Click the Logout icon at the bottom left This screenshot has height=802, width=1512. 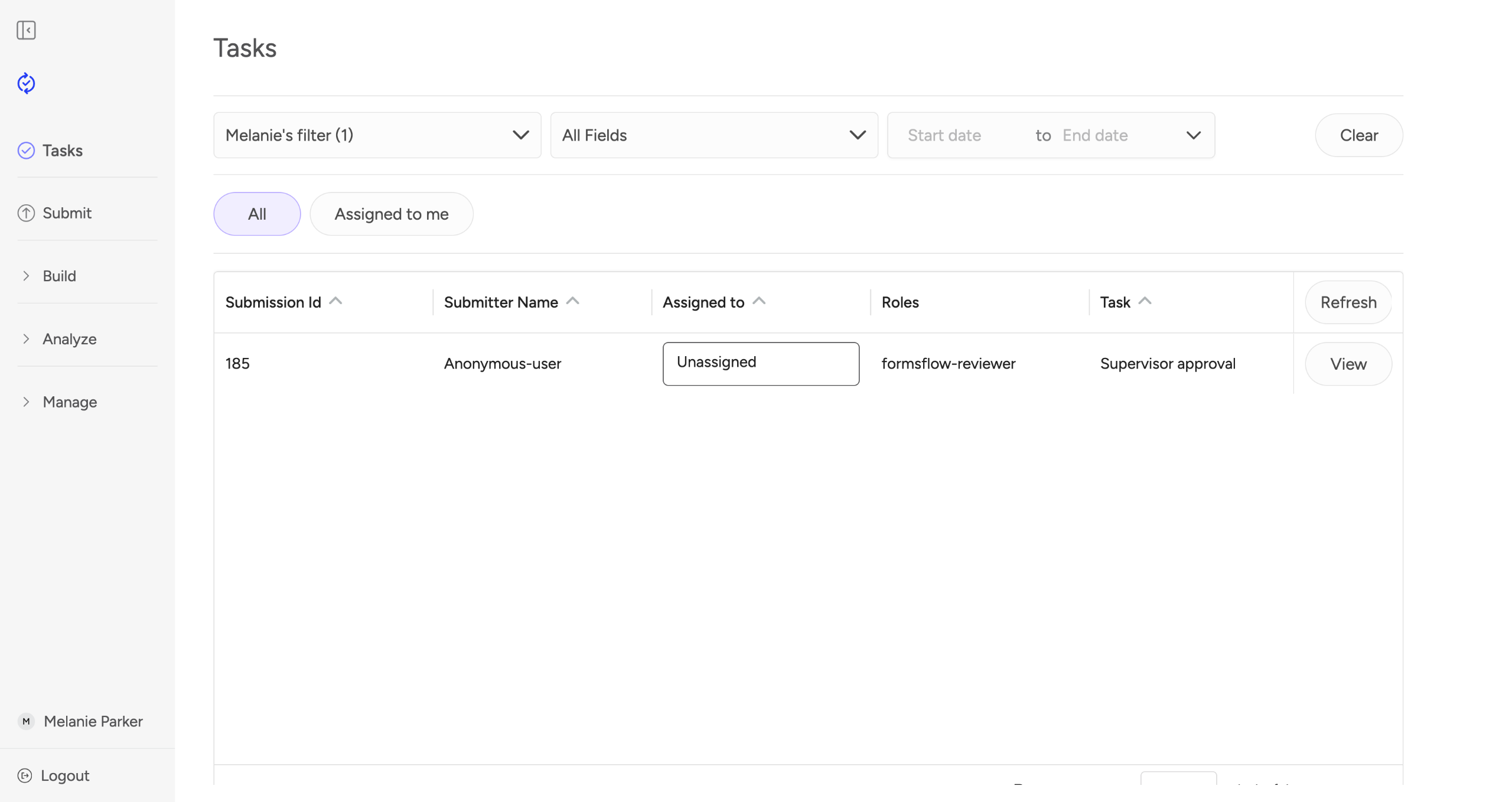click(25, 775)
